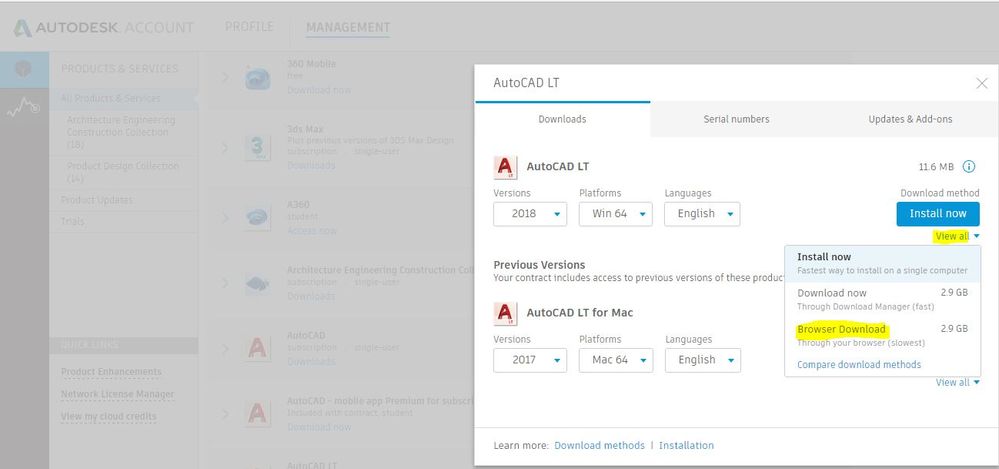
Task: Click the A360 cloud product icon
Action: (x=257, y=218)
